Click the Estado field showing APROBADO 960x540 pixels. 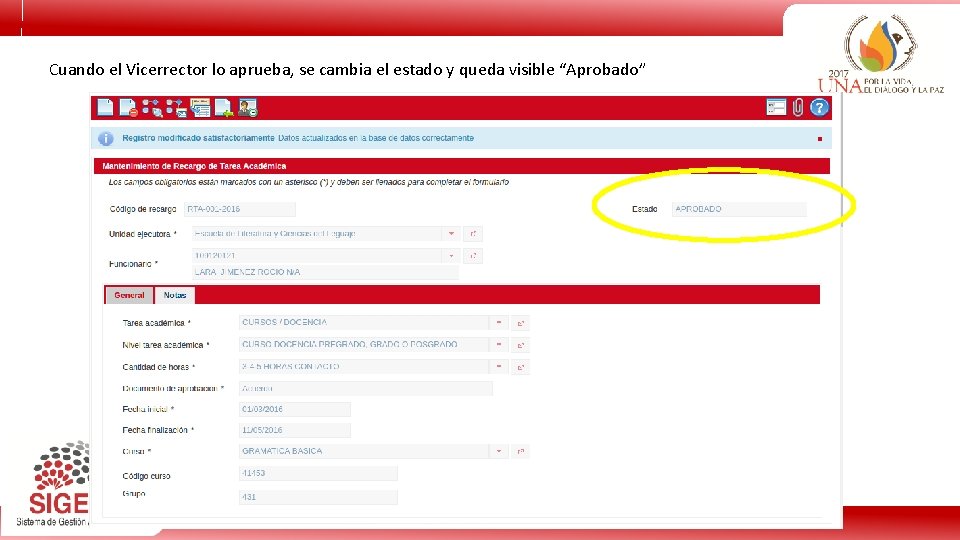pyautogui.click(x=739, y=209)
